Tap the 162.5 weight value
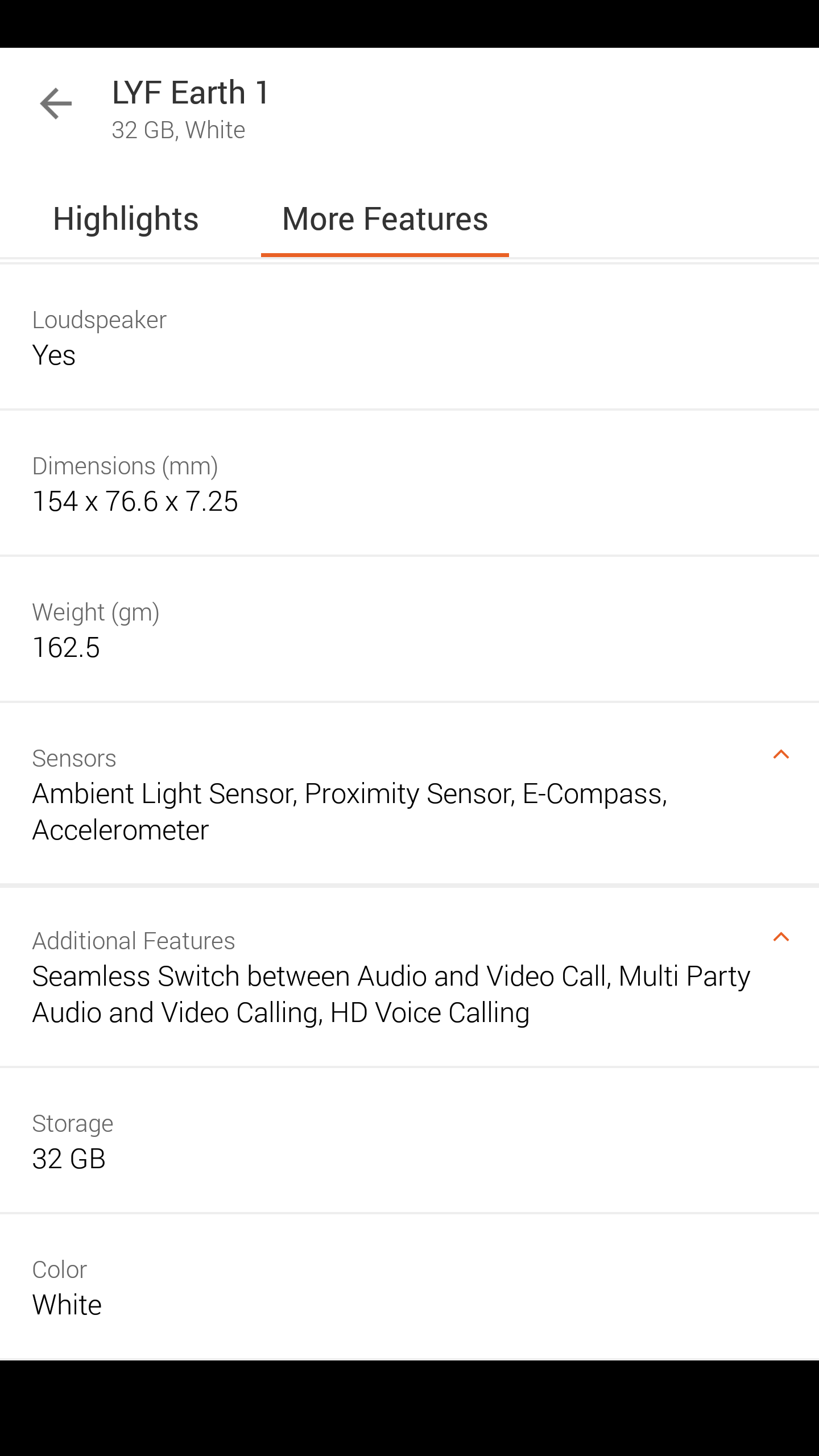819x1456 pixels. (x=66, y=648)
